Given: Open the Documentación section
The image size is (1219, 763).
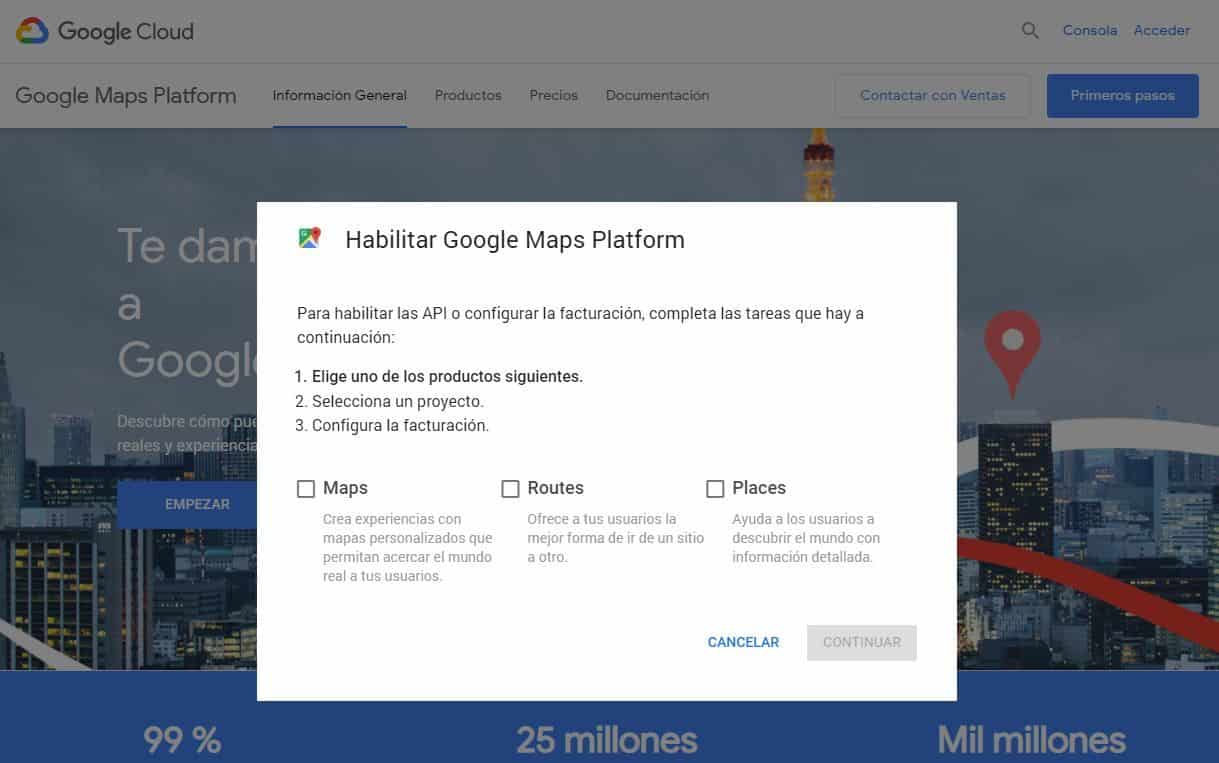Looking at the screenshot, I should tap(657, 95).
